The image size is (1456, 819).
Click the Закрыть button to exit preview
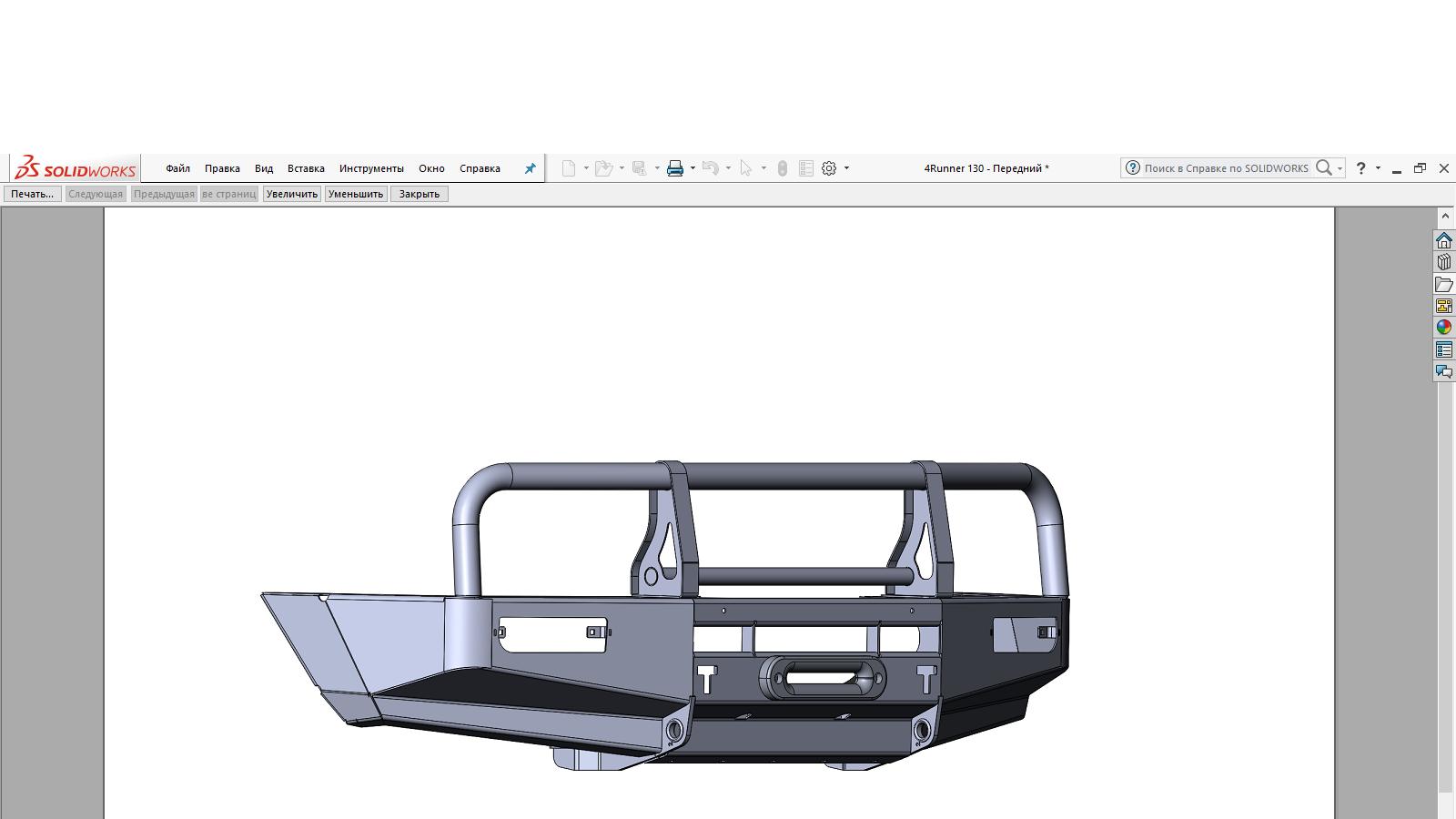[419, 194]
